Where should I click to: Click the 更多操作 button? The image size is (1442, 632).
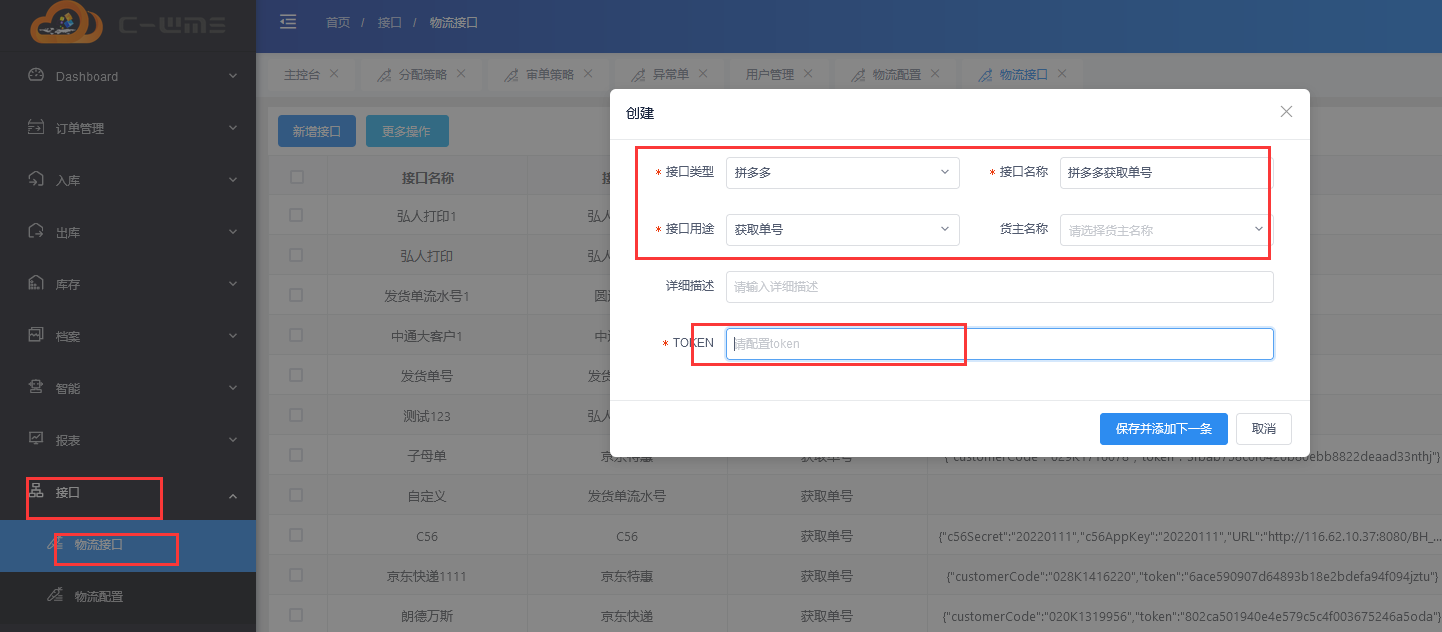point(406,131)
